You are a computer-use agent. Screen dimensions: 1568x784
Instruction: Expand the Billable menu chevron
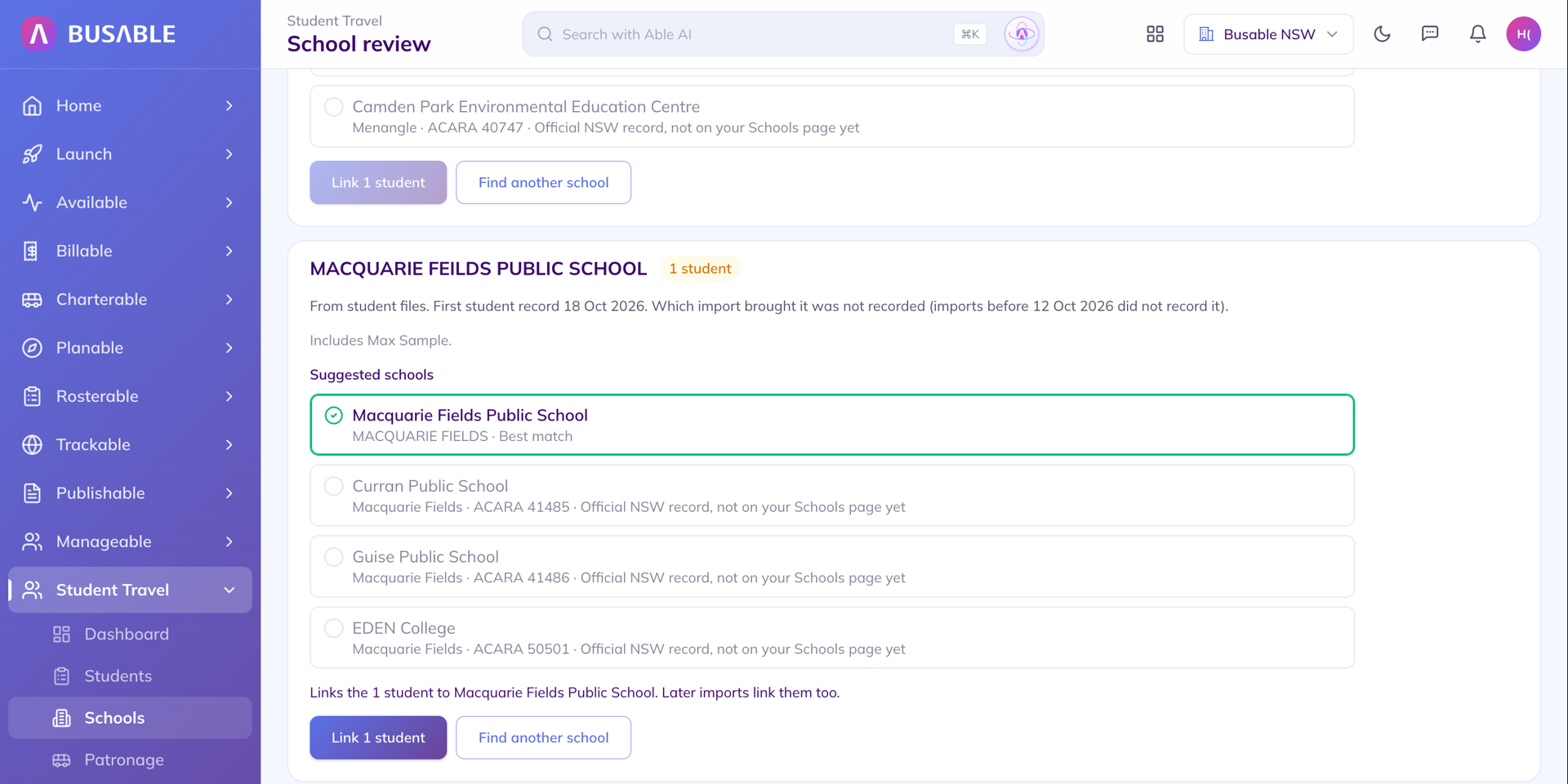pyautogui.click(x=229, y=251)
